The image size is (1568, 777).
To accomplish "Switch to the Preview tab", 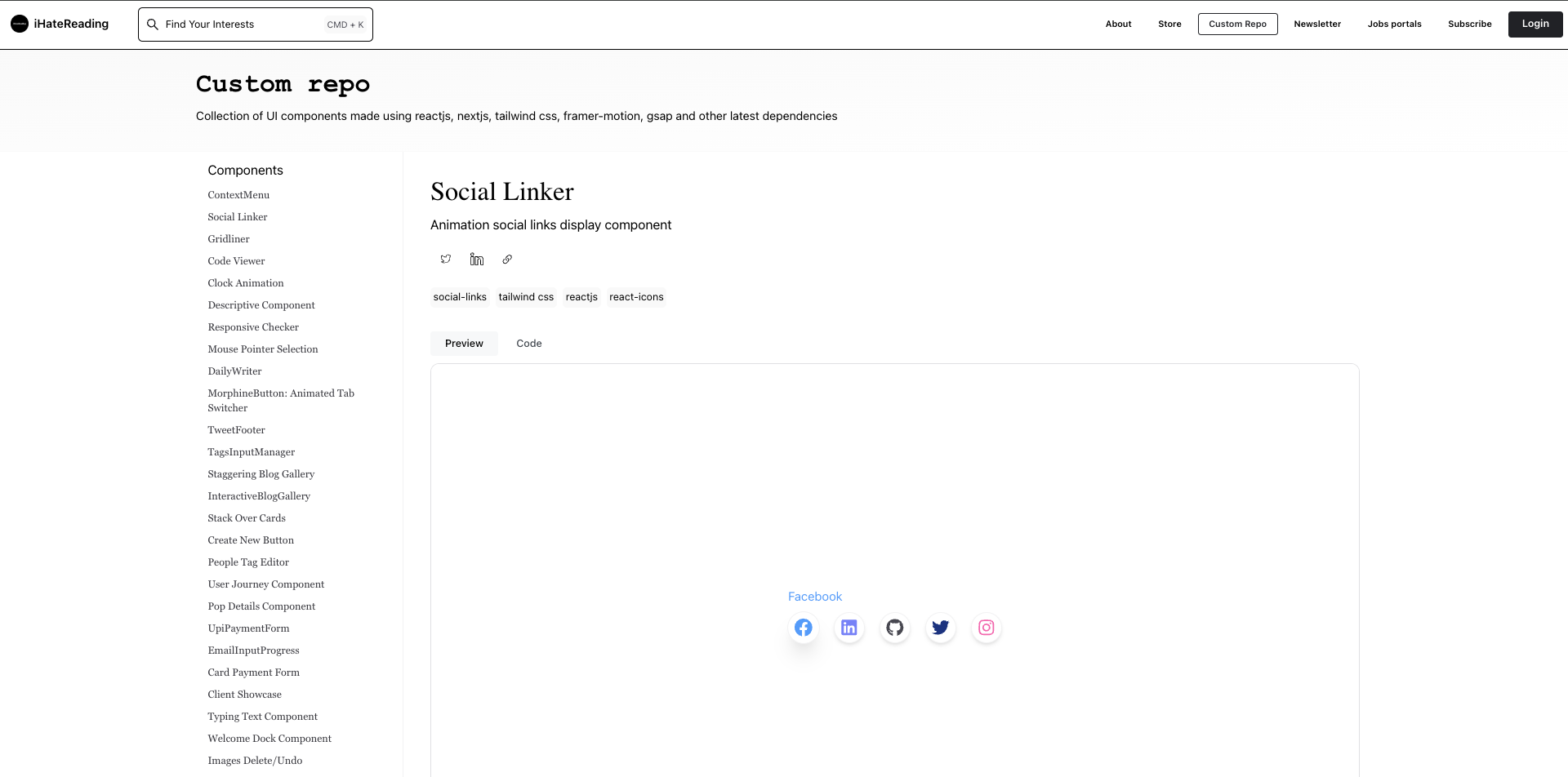I will click(464, 344).
